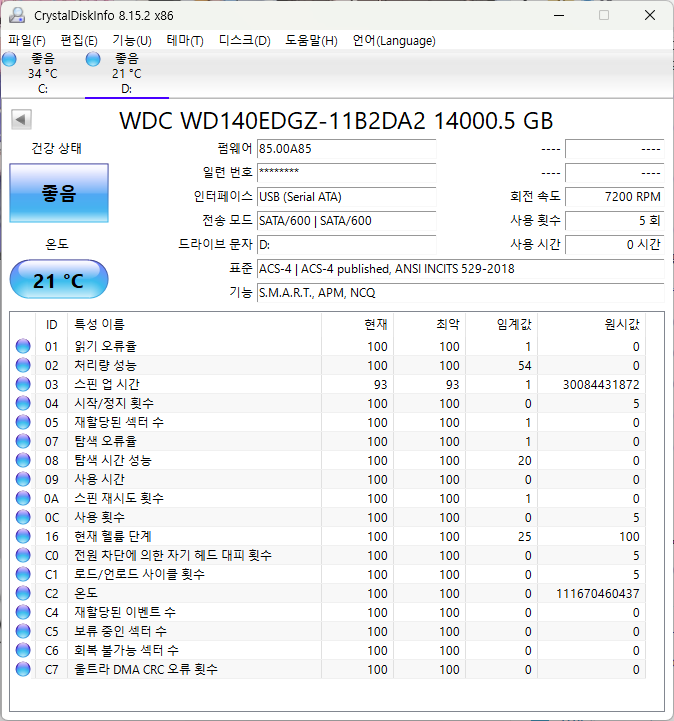Click status orb for attribute 04 시작/정지 횟수
Screen dimensions: 674x721
(x=23, y=403)
